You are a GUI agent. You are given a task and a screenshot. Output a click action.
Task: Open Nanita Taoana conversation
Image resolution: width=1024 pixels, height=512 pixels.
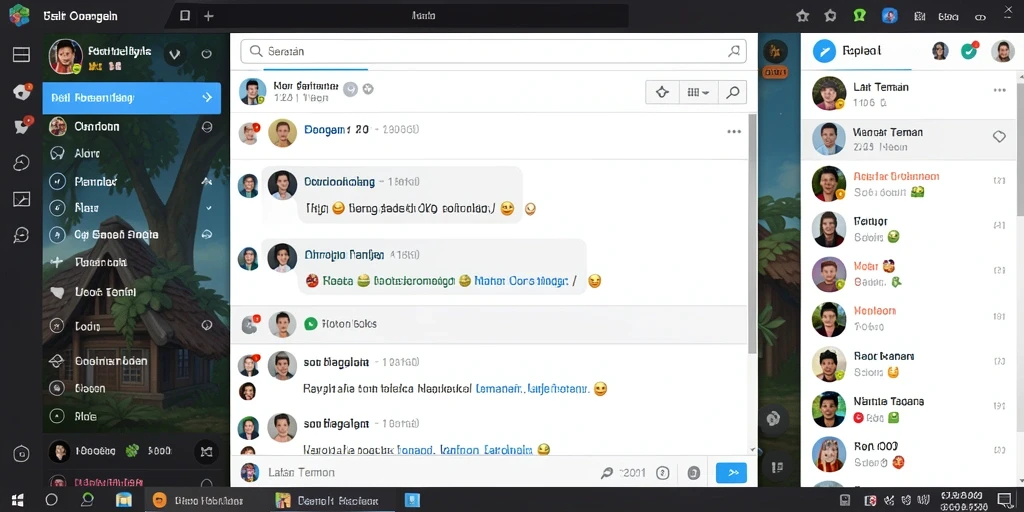(x=909, y=409)
